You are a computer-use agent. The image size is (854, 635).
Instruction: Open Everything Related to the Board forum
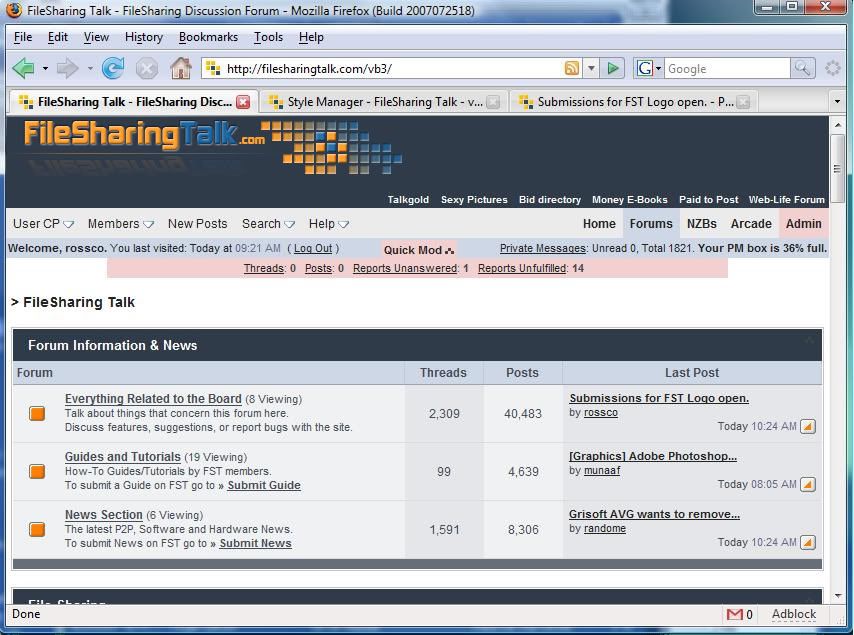(x=153, y=399)
